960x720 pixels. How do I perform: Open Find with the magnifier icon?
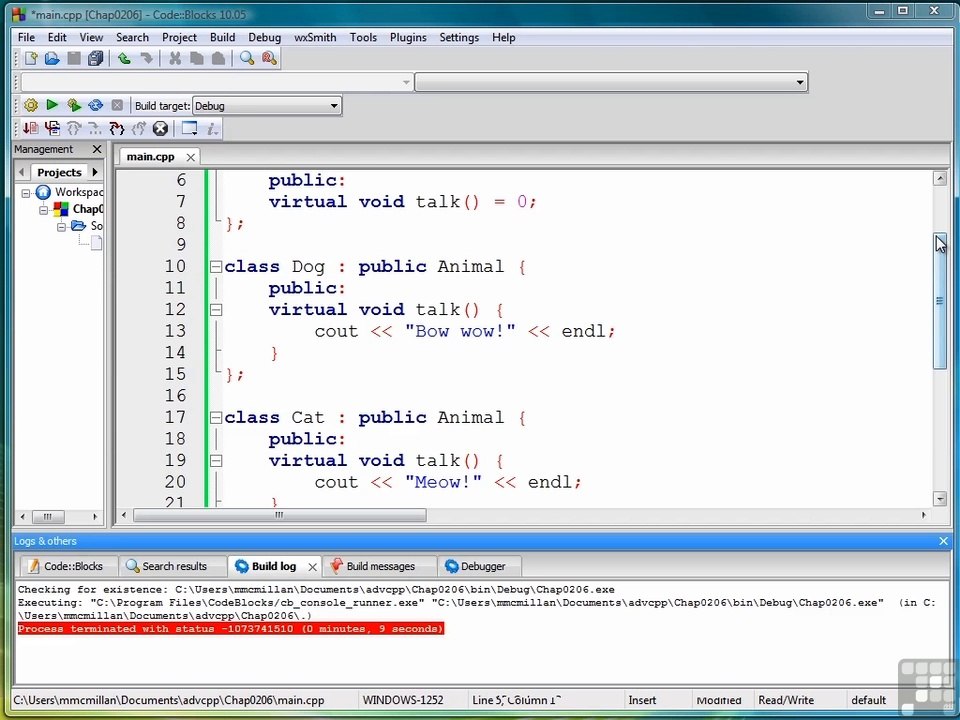(247, 58)
